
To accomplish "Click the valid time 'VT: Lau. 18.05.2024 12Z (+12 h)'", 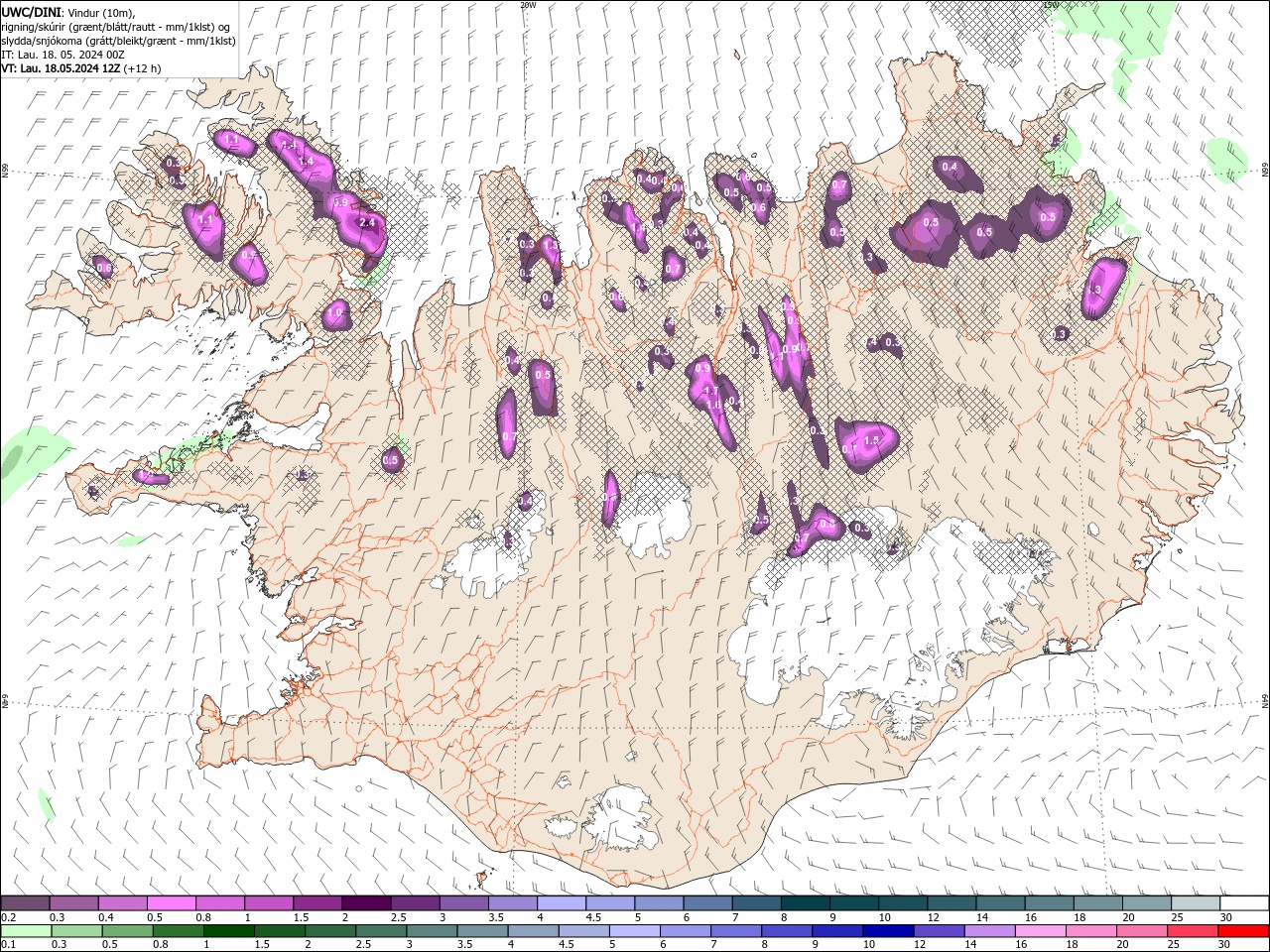I will [x=81, y=68].
